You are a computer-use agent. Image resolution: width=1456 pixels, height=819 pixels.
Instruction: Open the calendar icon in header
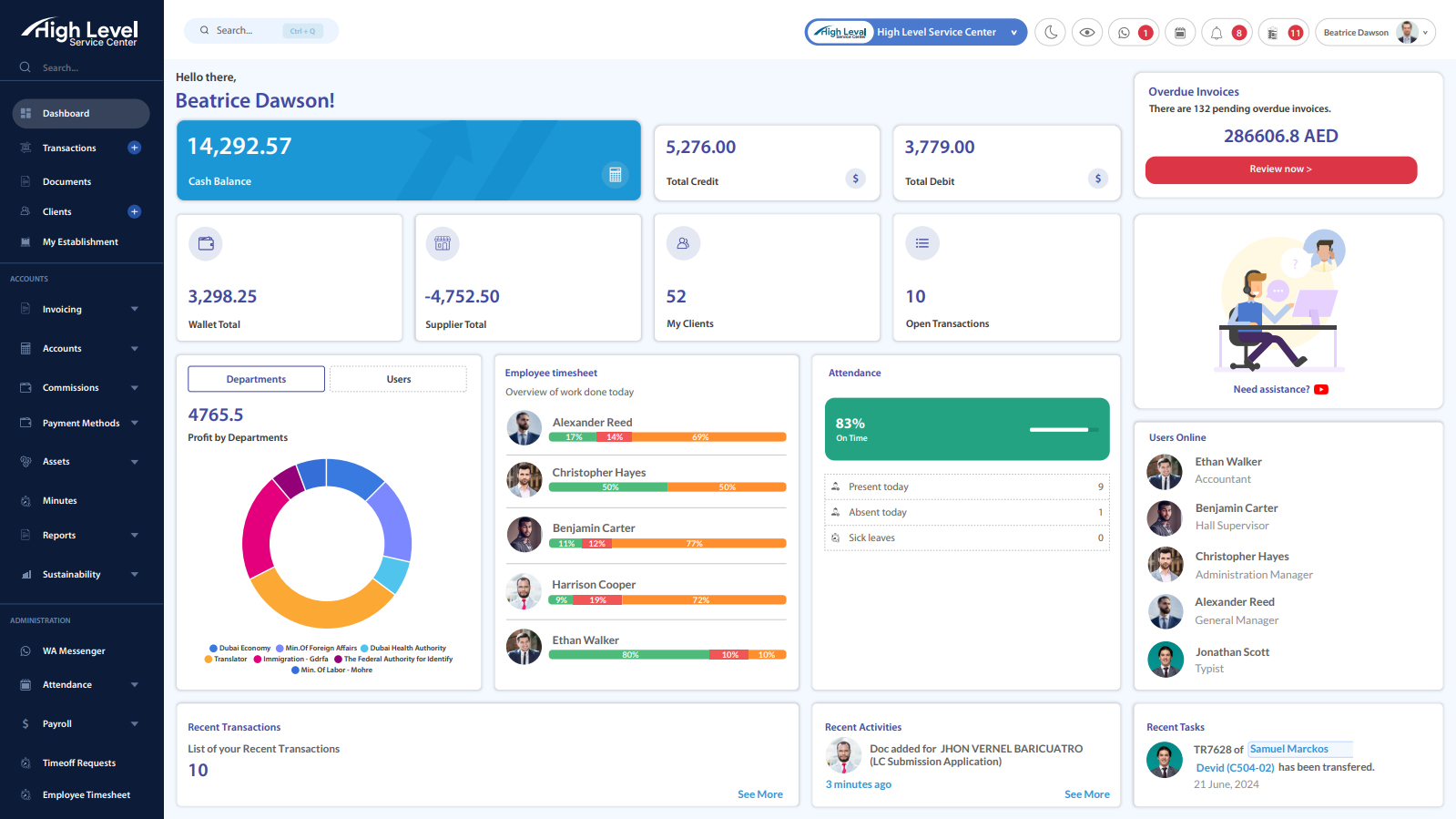(1180, 32)
